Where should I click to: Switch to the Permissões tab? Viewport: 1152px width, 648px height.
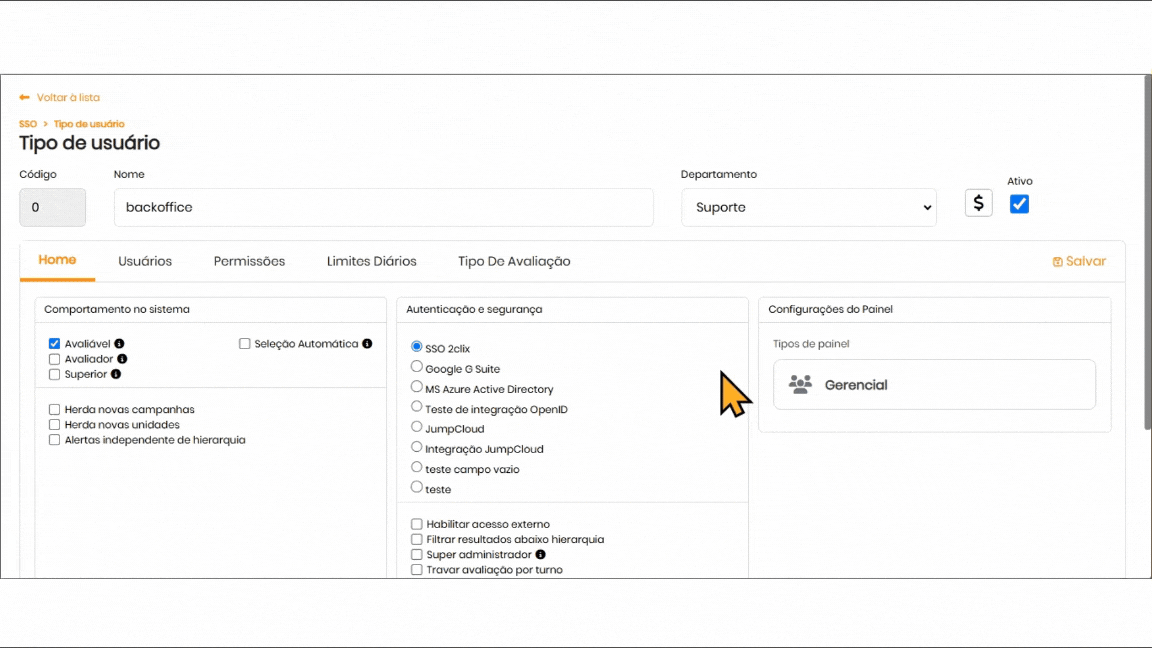tap(249, 261)
